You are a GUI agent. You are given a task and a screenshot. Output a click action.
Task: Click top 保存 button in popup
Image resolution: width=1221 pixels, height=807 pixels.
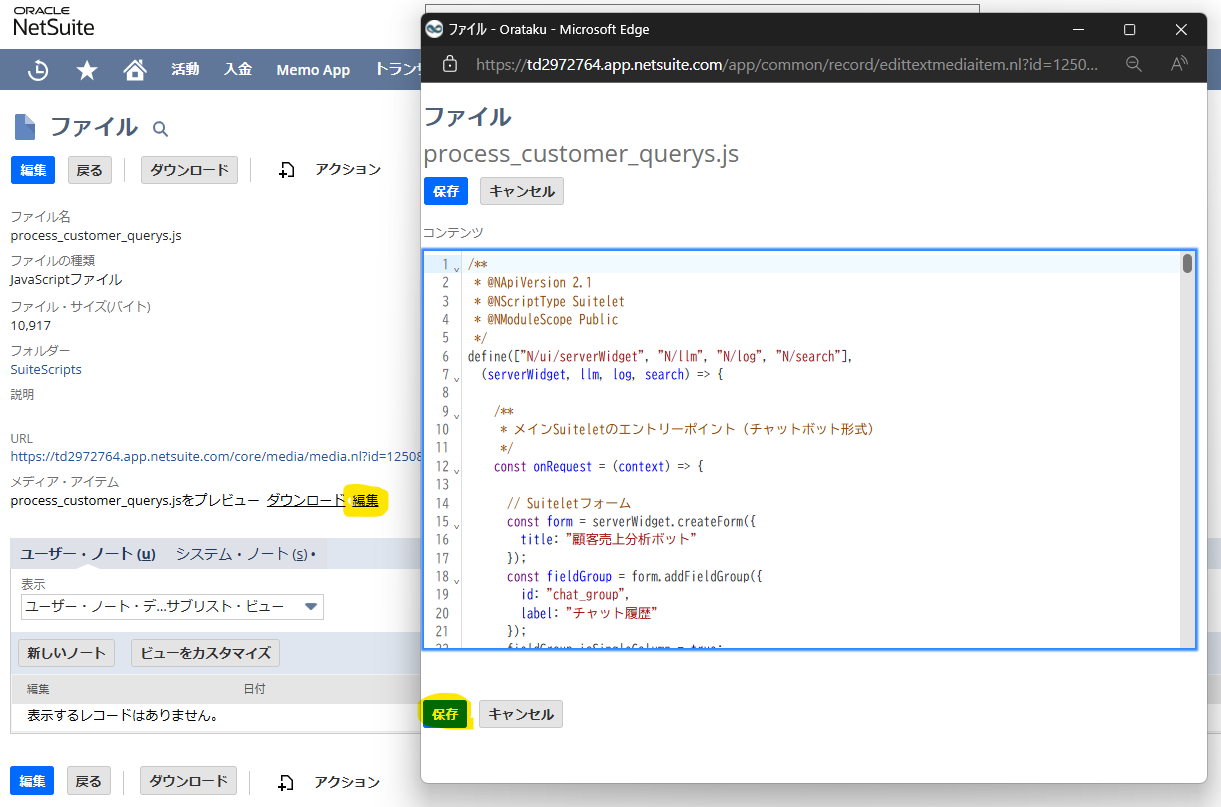point(446,191)
